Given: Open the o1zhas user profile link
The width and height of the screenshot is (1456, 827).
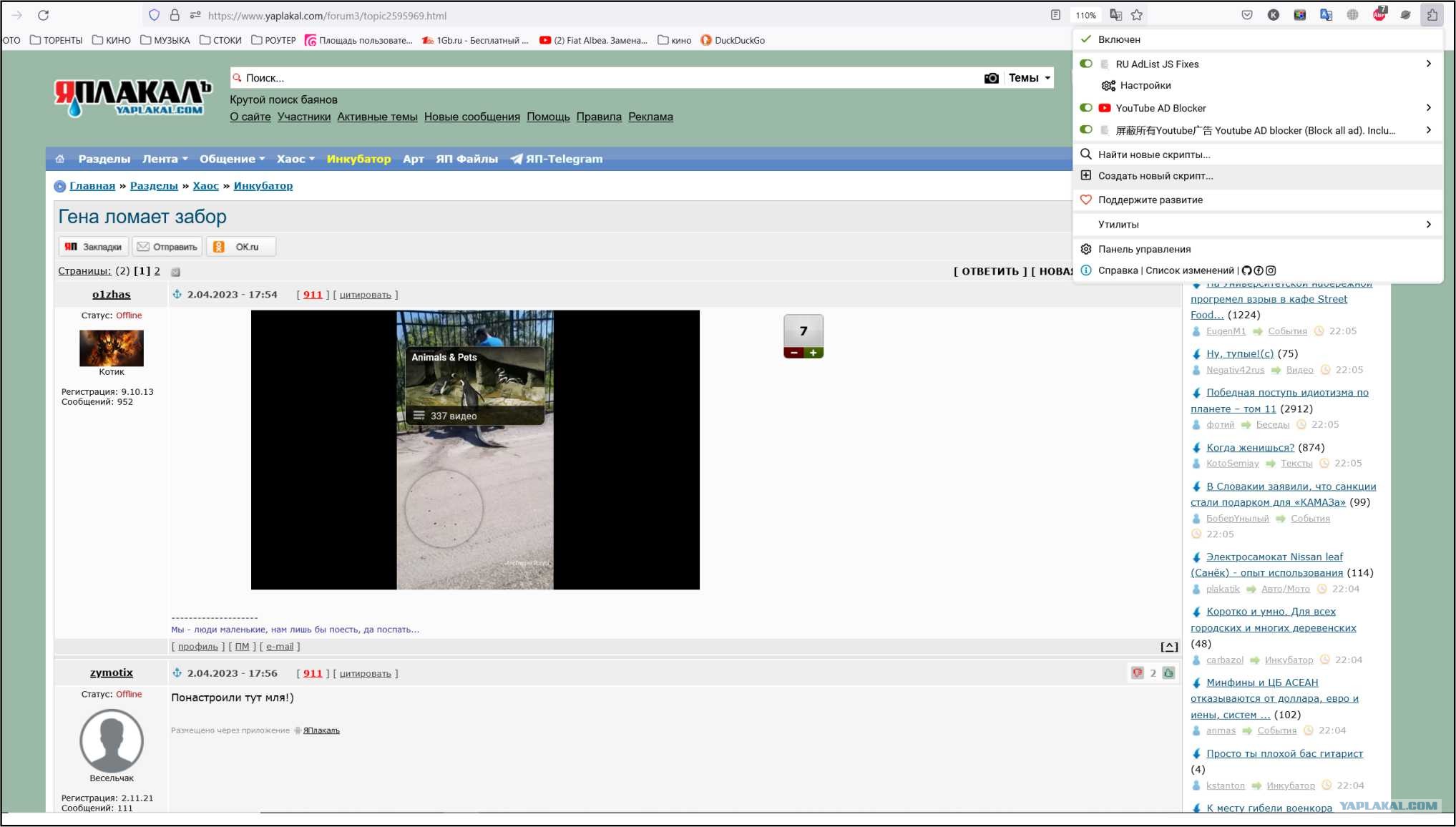Looking at the screenshot, I should pos(112,294).
